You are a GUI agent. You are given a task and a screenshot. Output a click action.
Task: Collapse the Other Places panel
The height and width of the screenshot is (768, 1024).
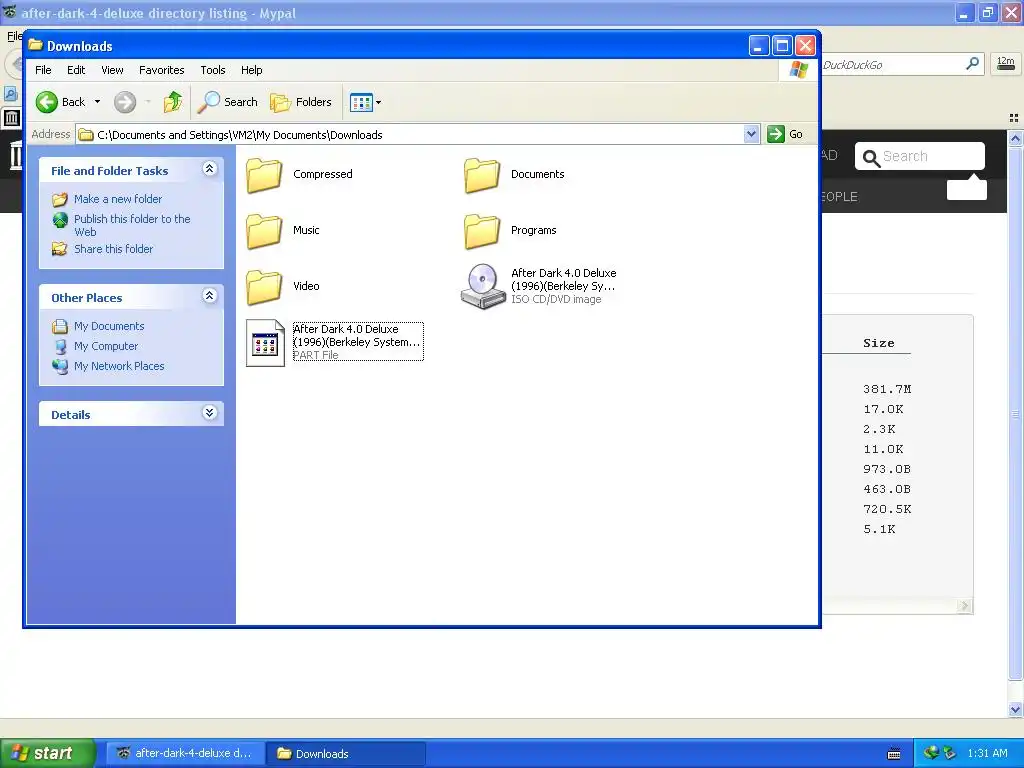click(210, 296)
